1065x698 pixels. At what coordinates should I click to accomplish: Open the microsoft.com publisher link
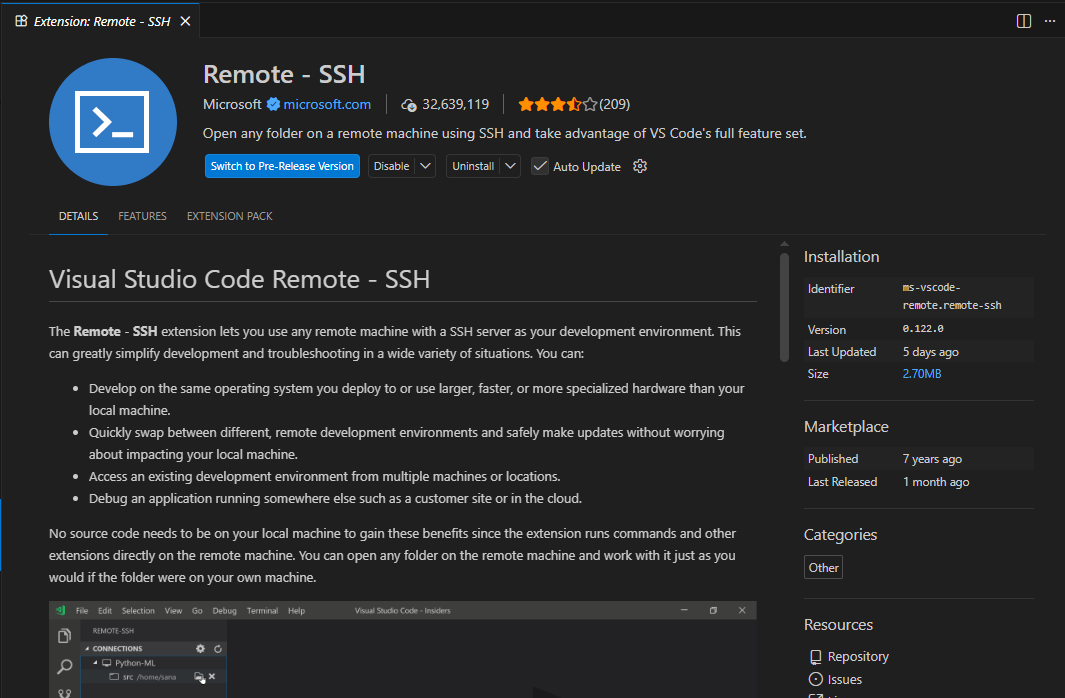click(x=327, y=104)
